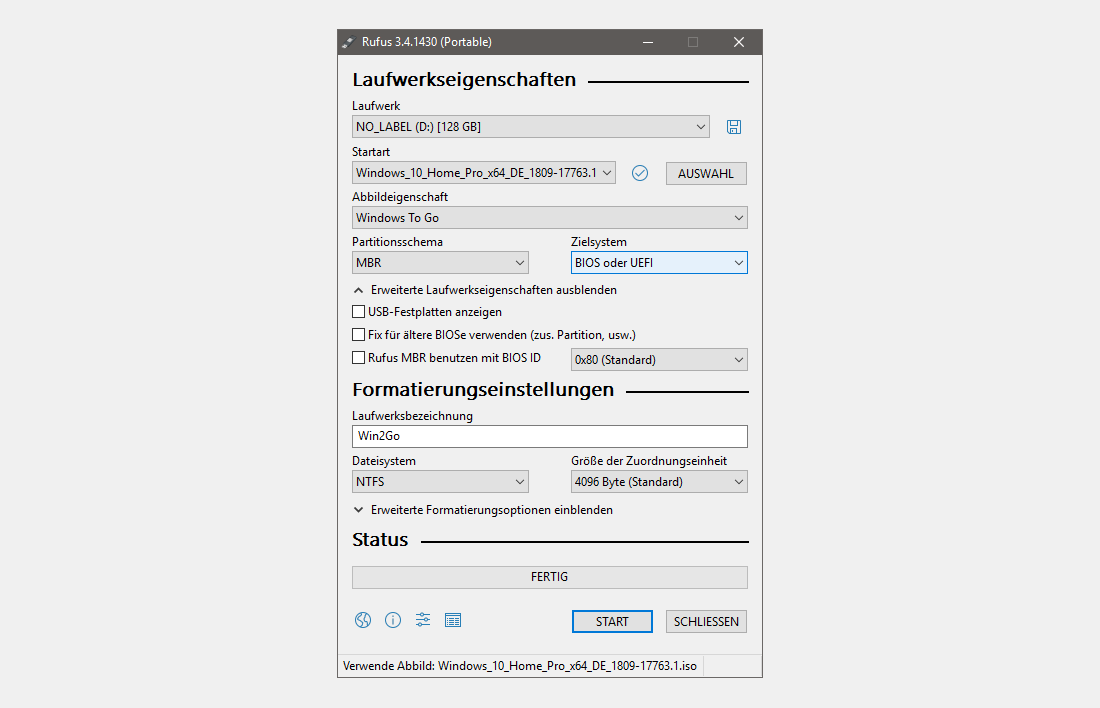Click the save drive image icon
The height and width of the screenshot is (708, 1100).
(x=734, y=127)
